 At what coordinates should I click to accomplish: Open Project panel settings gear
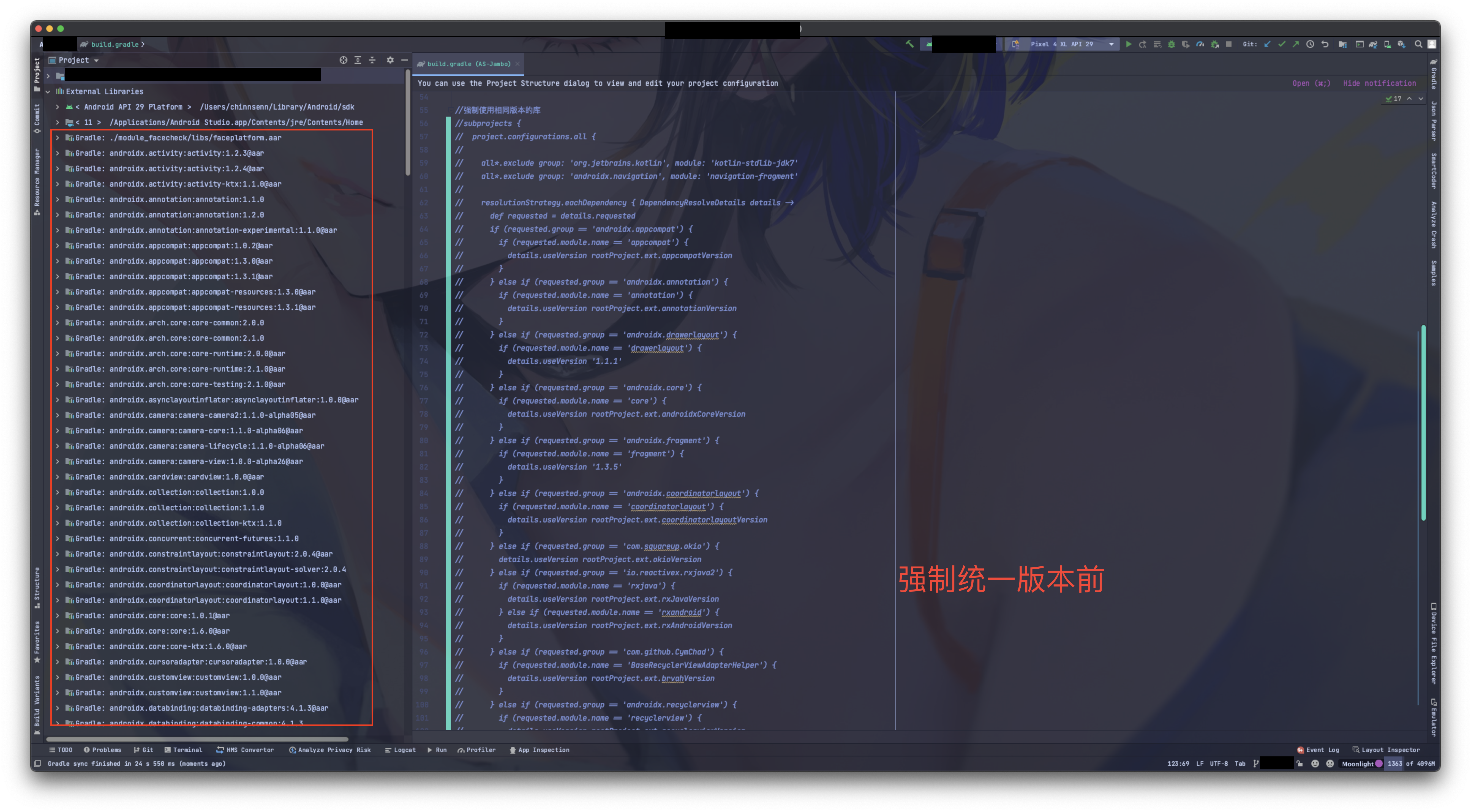pos(390,60)
